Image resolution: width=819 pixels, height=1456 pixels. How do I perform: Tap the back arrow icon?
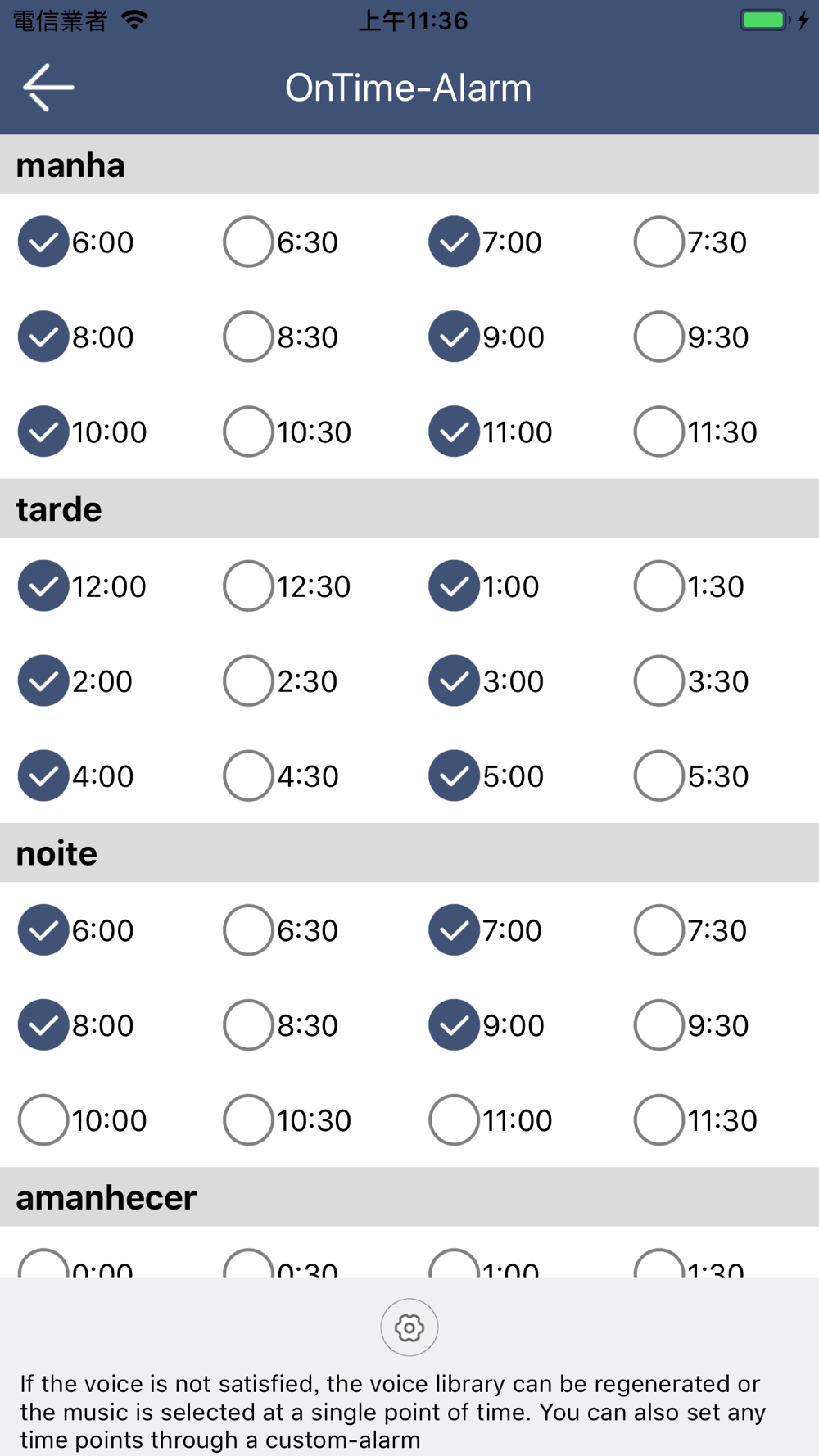(x=48, y=87)
